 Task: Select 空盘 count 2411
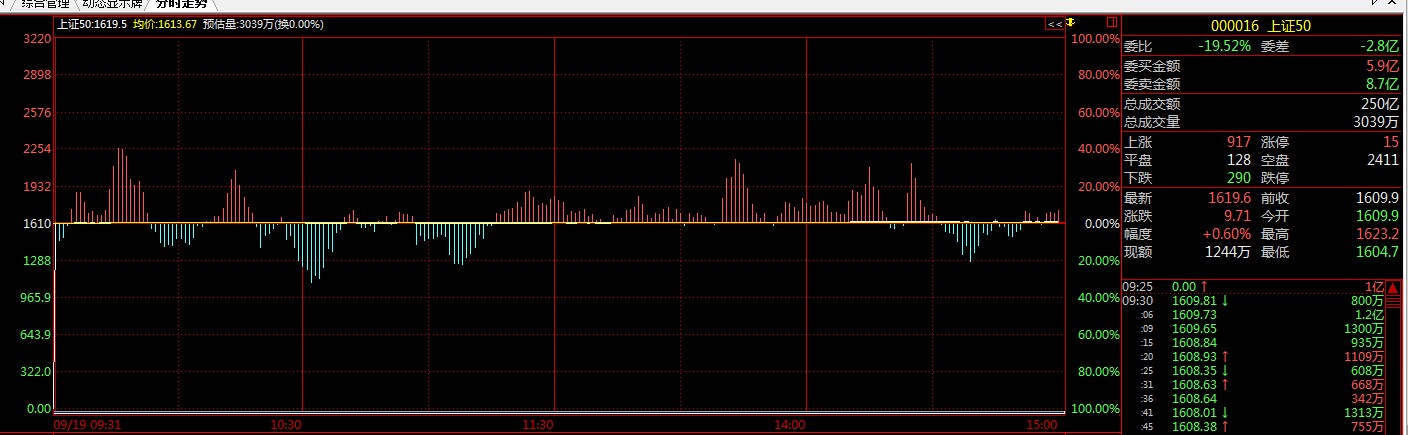click(1381, 160)
